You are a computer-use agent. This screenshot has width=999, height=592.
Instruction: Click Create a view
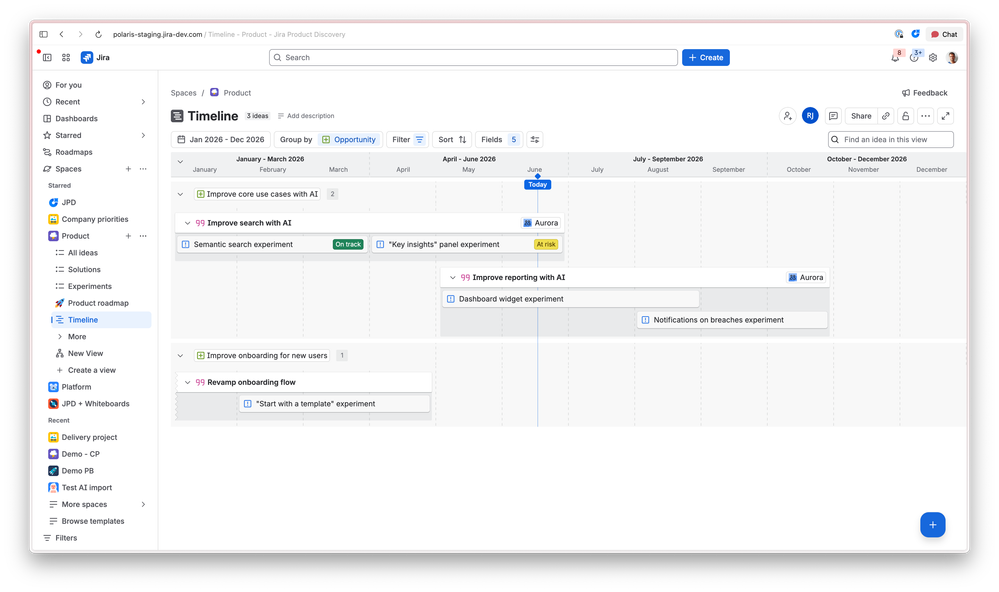(101, 370)
